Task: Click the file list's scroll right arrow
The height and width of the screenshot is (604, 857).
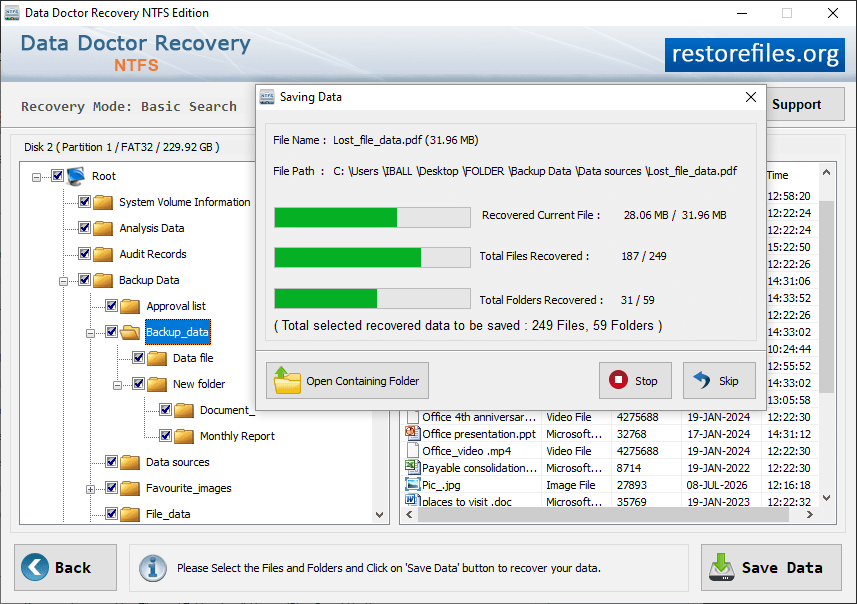Action: pos(809,514)
